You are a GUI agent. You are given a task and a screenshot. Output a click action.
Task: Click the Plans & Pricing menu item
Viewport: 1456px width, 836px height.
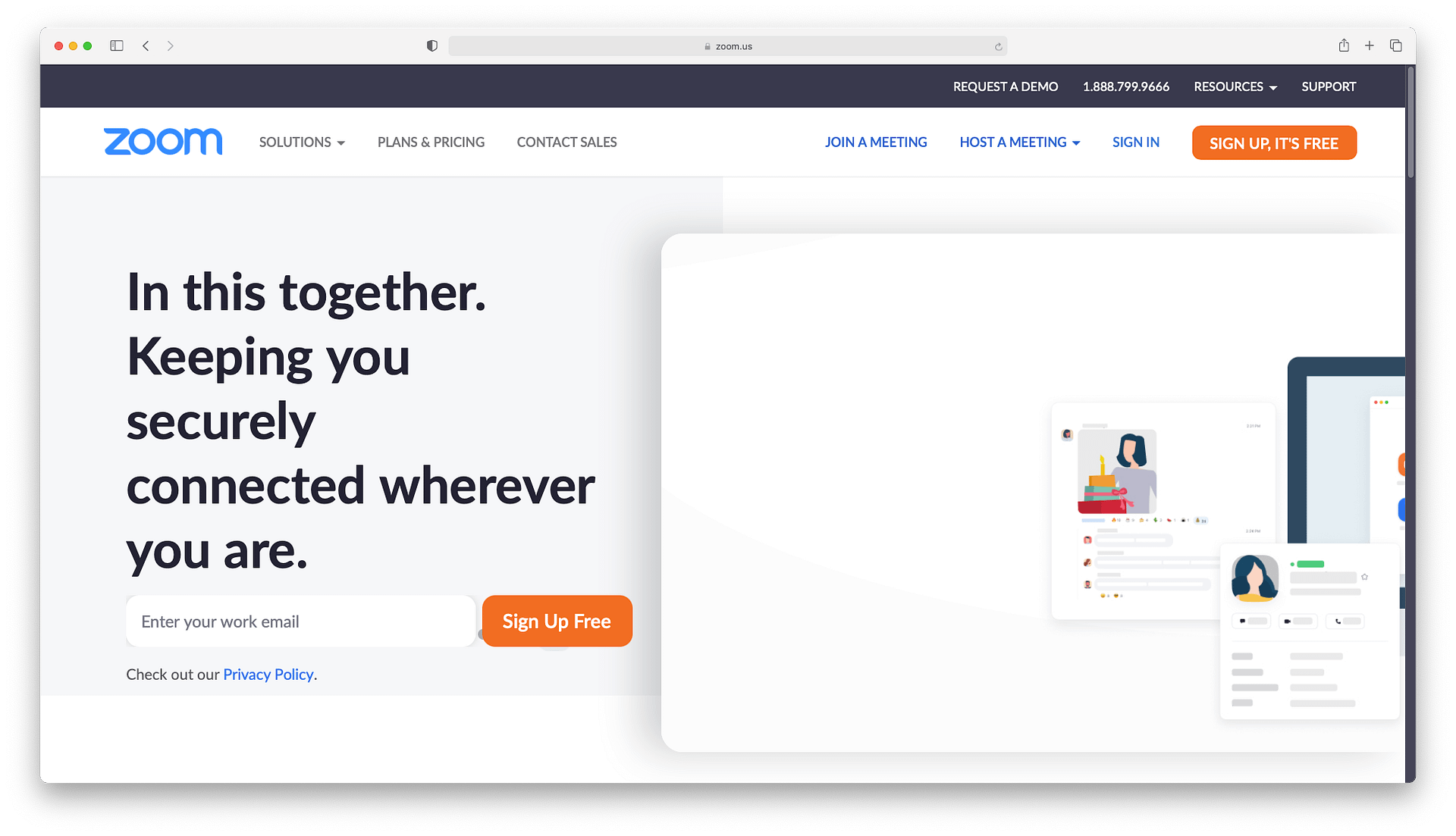coord(431,141)
